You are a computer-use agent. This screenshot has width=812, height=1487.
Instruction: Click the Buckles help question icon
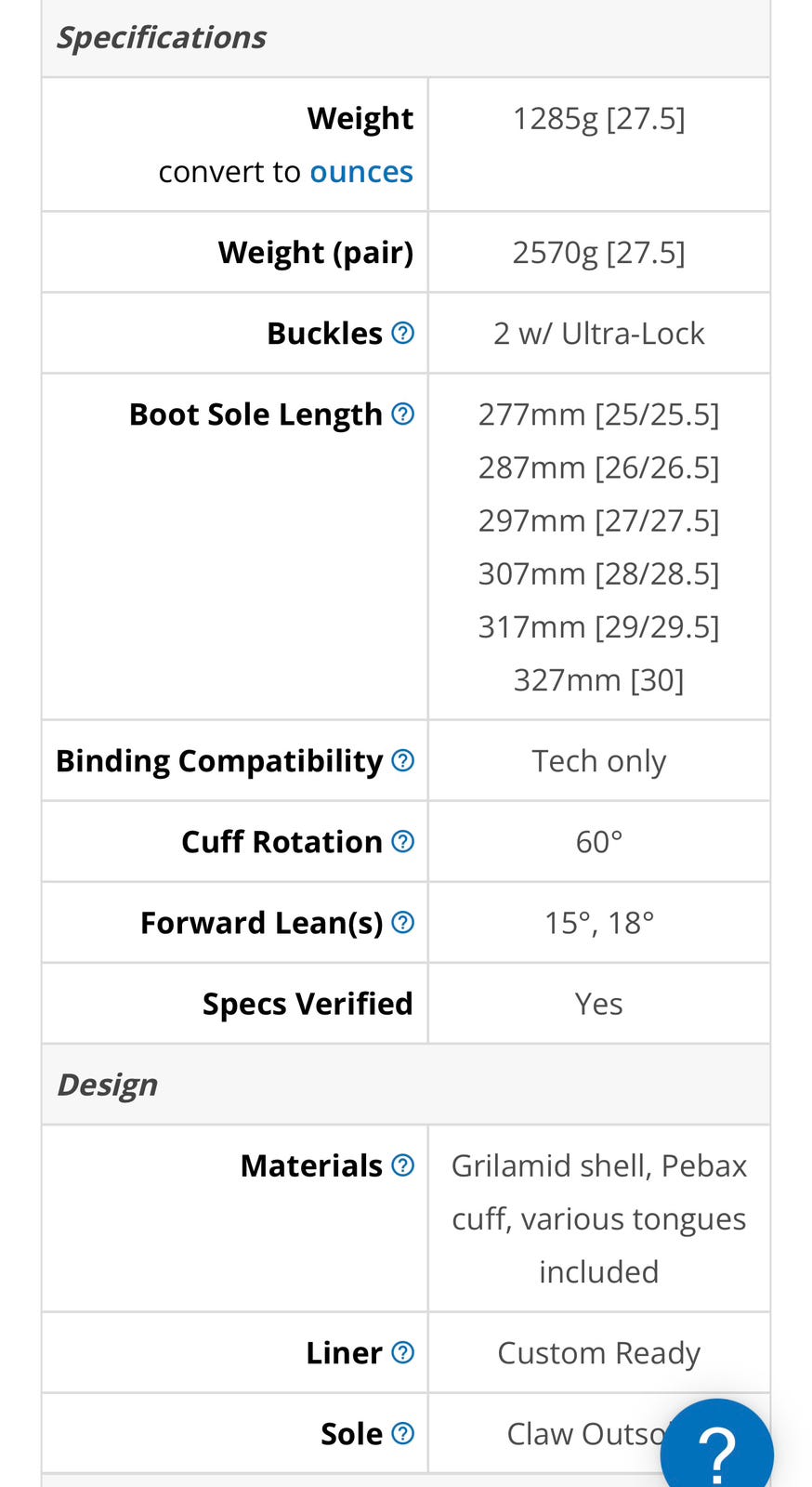(402, 333)
